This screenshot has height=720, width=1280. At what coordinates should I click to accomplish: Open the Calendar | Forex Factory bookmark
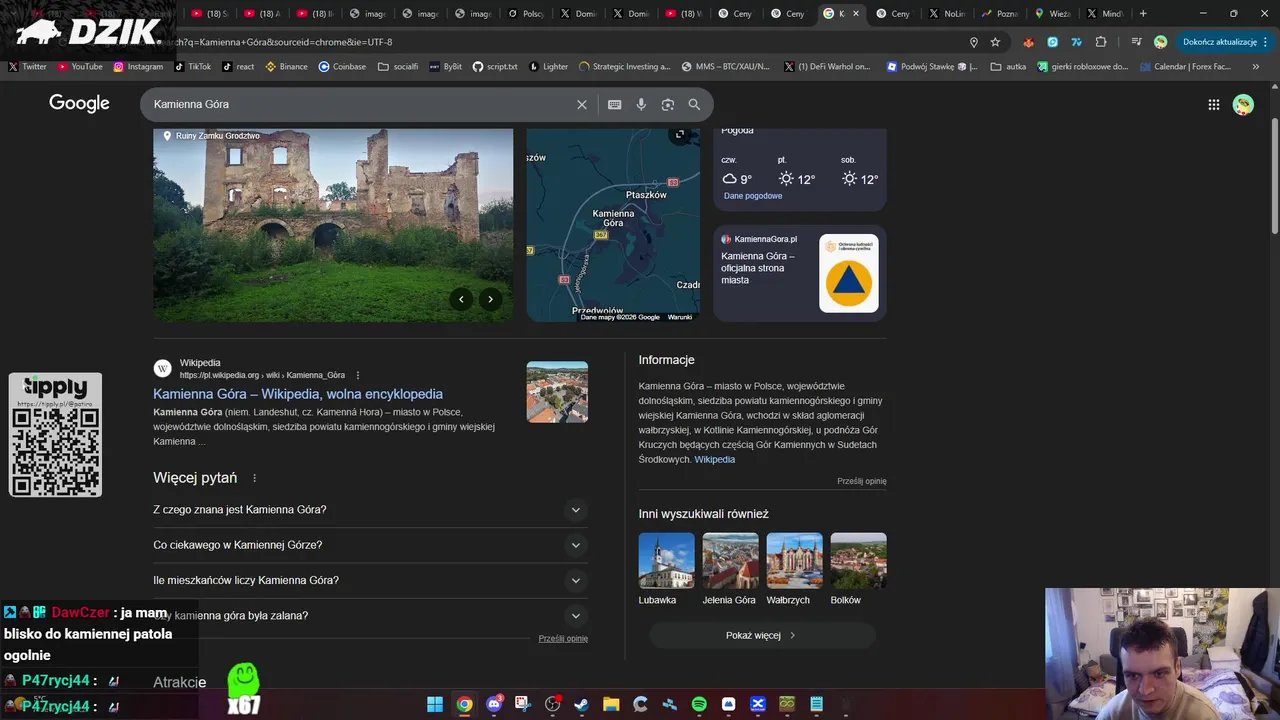click(1185, 67)
